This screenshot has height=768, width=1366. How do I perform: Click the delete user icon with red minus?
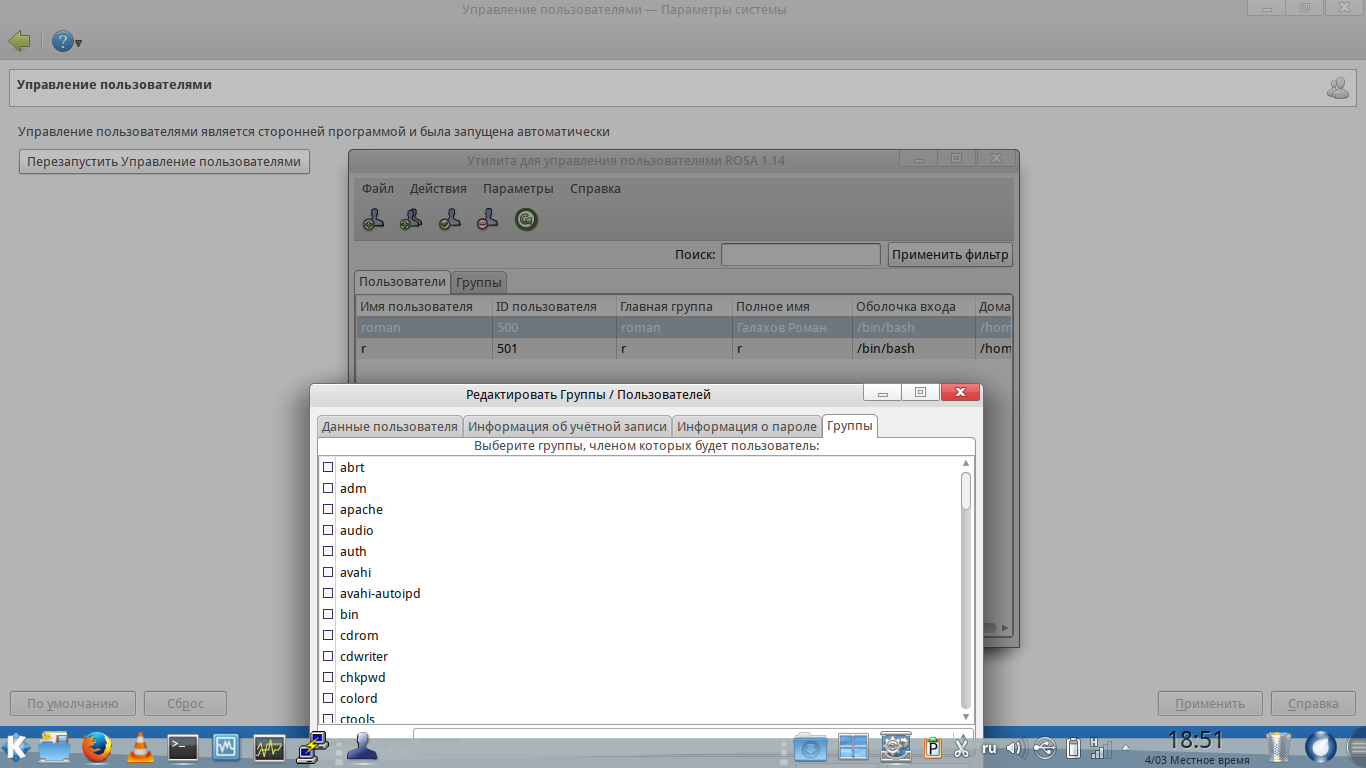pos(487,220)
